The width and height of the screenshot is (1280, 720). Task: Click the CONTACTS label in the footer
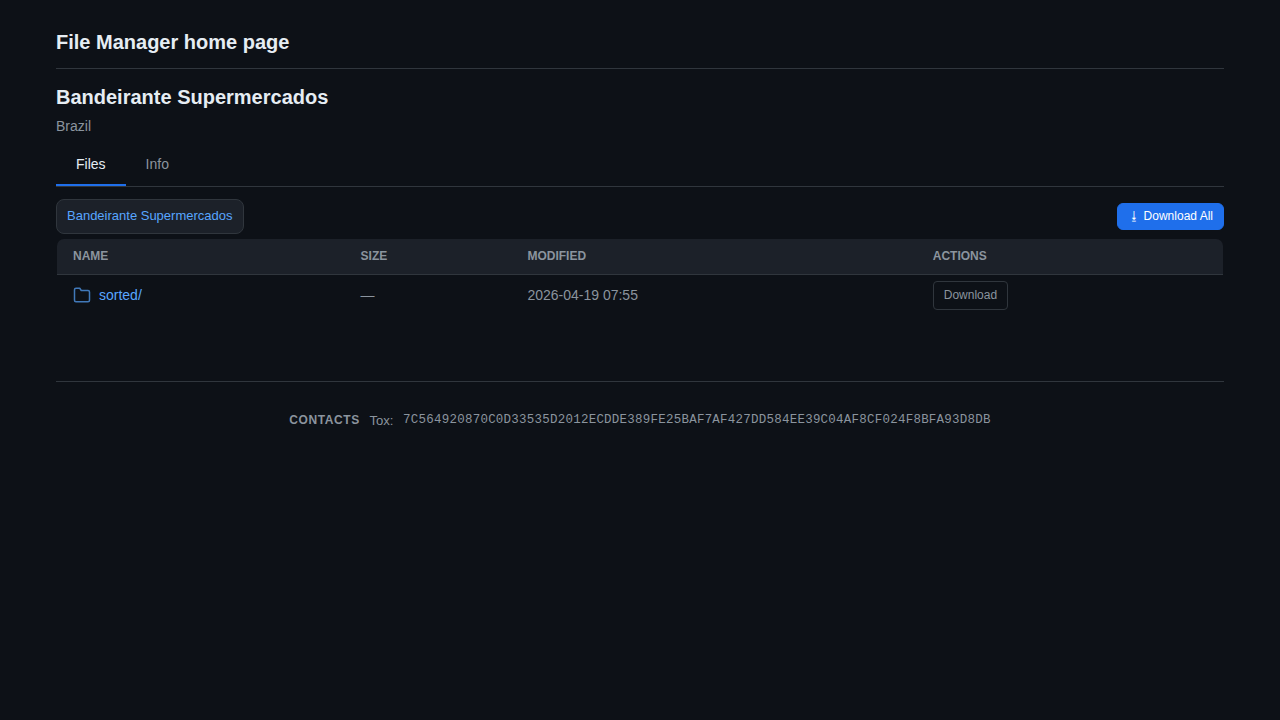(324, 420)
